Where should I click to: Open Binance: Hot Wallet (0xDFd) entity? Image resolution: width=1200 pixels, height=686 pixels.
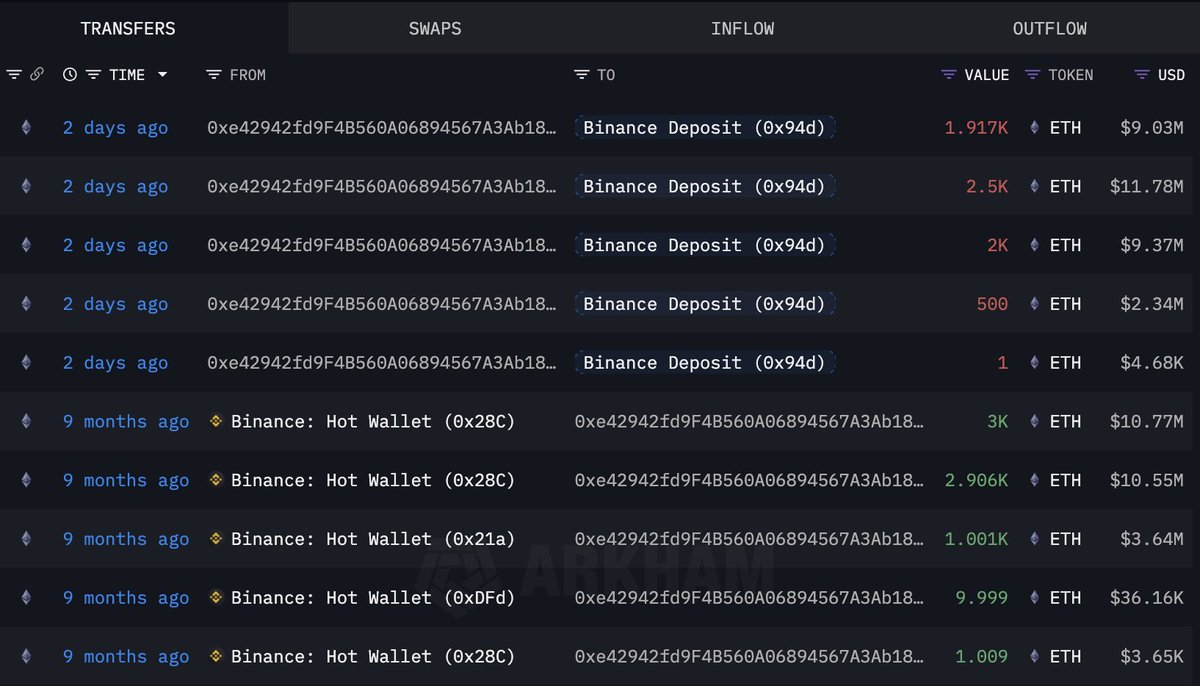(373, 597)
